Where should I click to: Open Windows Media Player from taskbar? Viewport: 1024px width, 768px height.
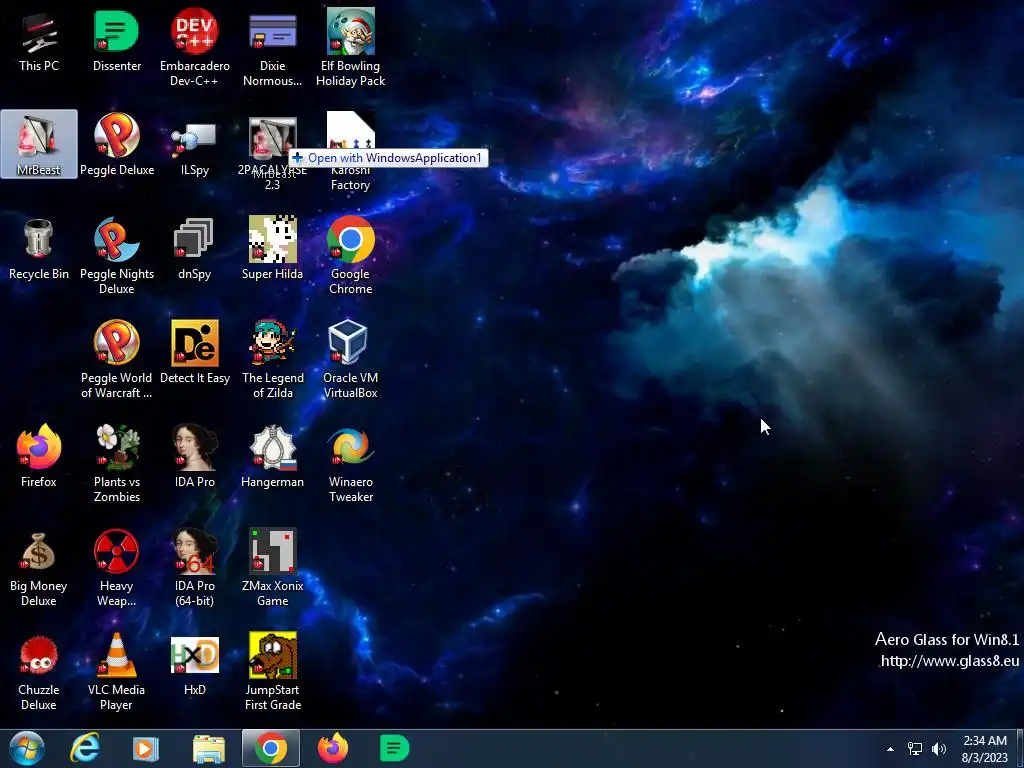pyautogui.click(x=146, y=748)
